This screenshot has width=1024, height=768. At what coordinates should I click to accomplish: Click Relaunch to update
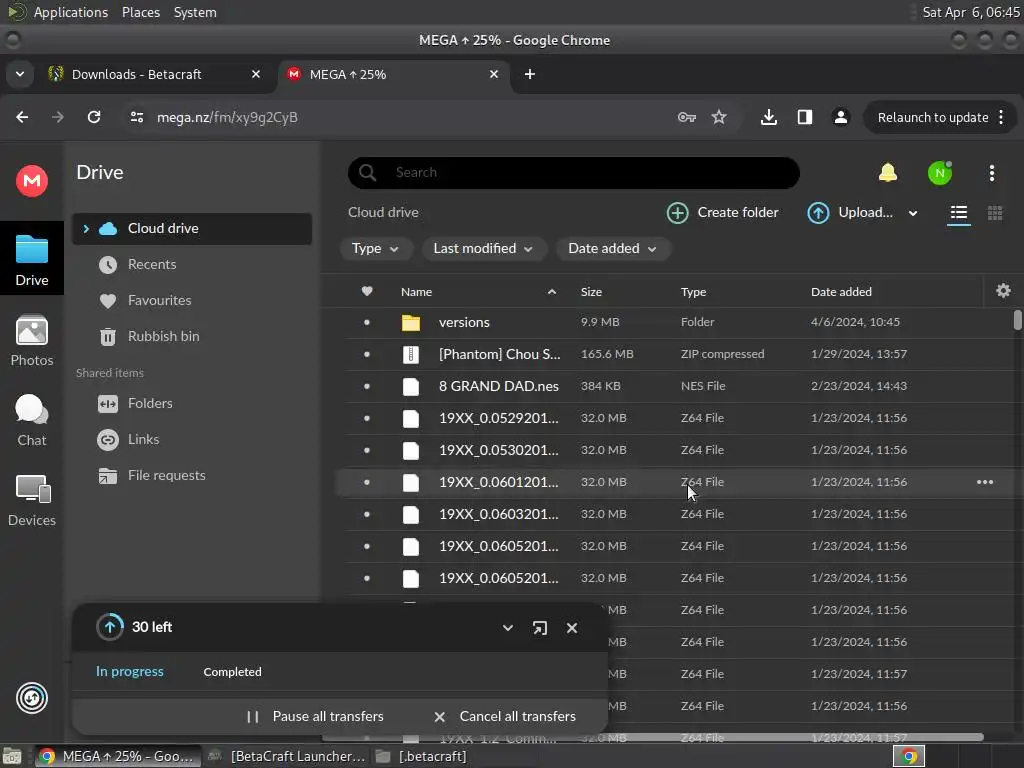point(933,118)
